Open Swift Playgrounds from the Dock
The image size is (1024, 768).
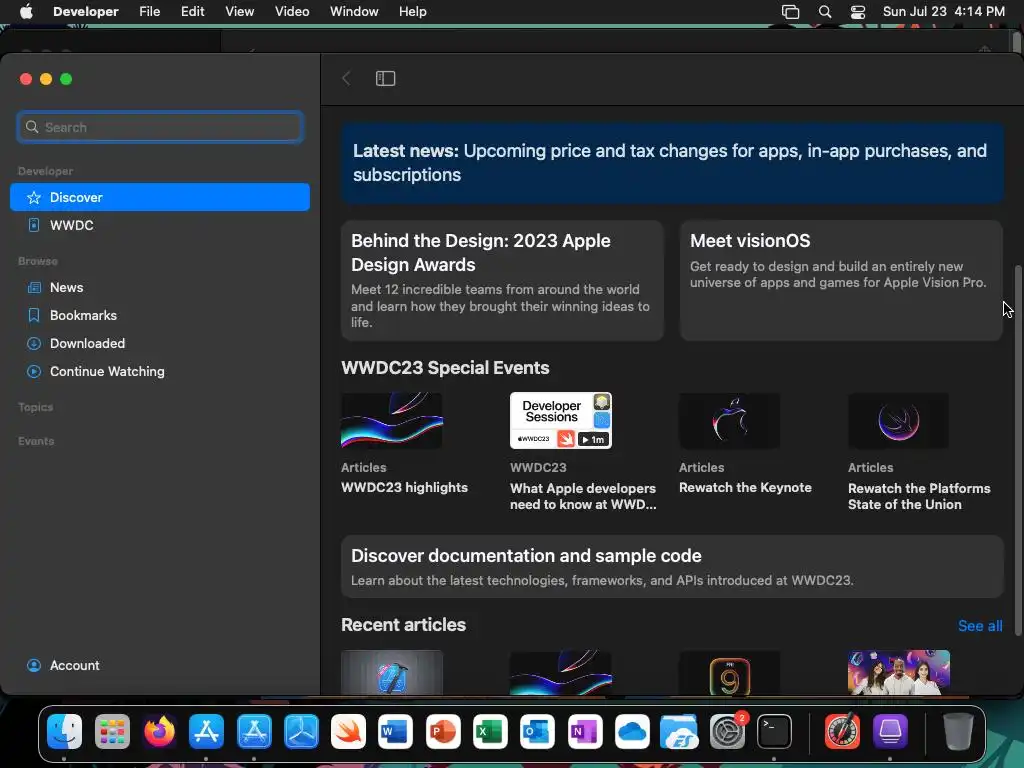pyautogui.click(x=348, y=731)
